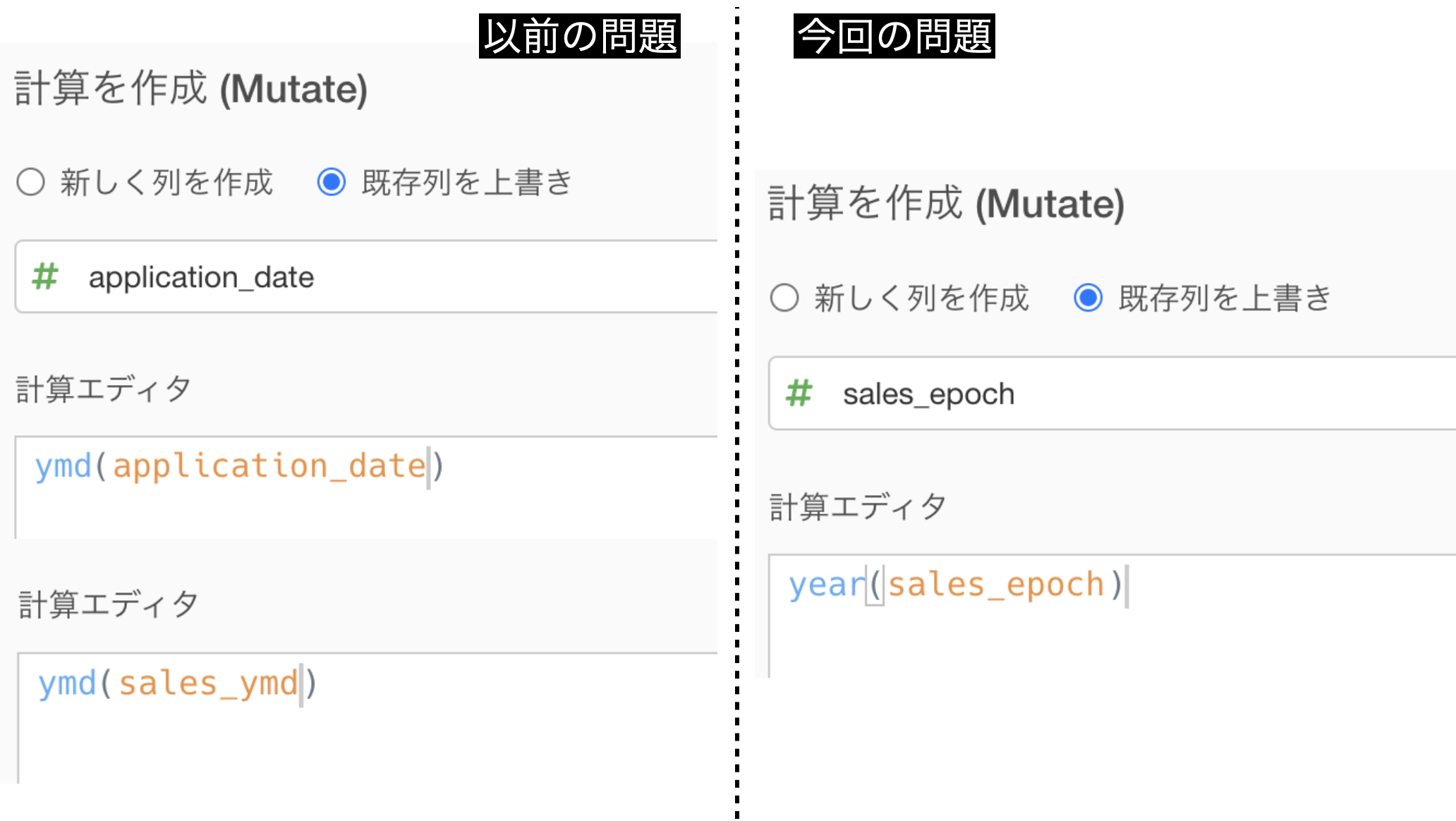The height and width of the screenshot is (821, 1456).
Task: Click the 以前の問題 label
Action: click(580, 36)
